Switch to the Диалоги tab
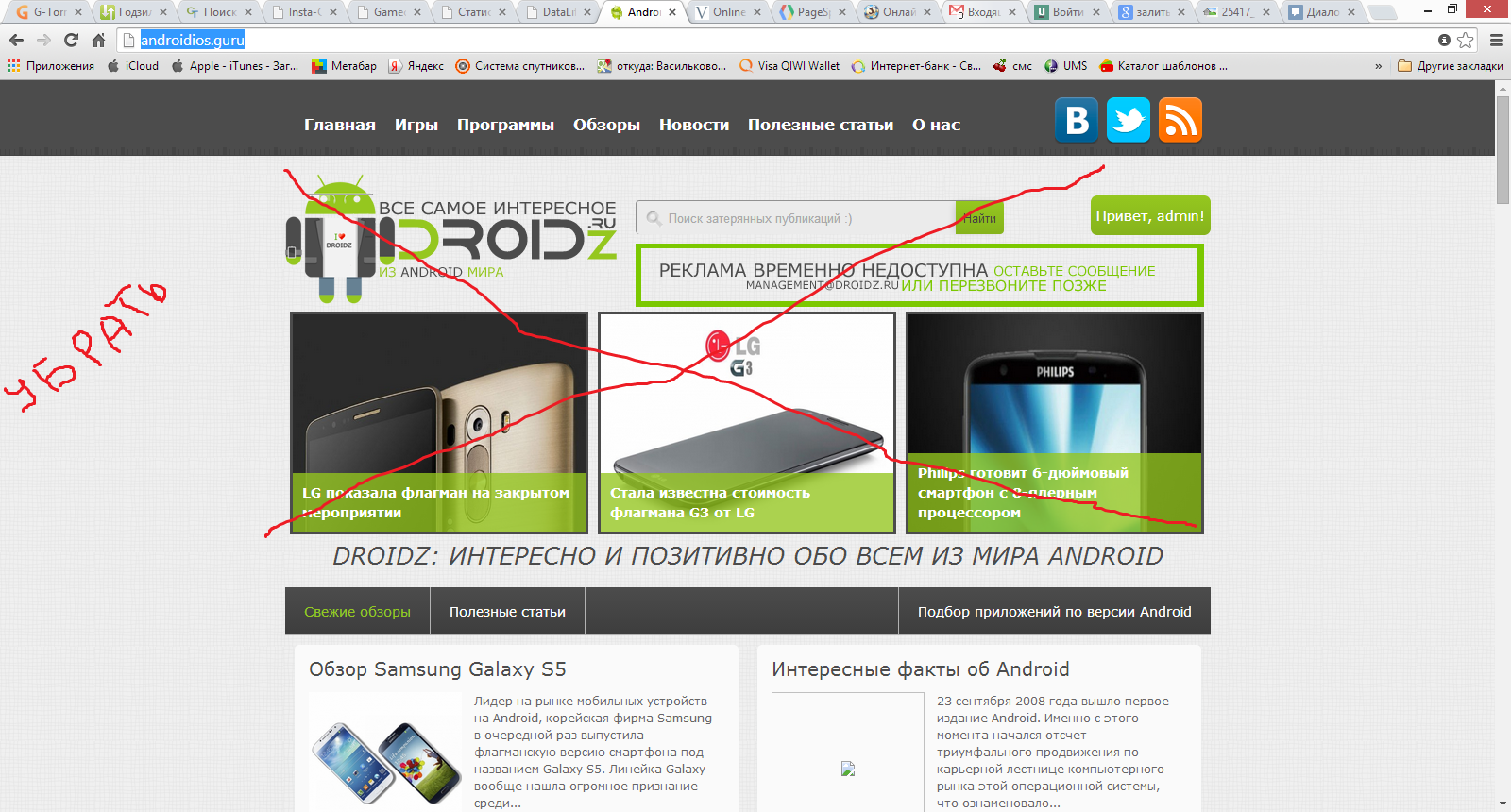This screenshot has height=812, width=1511. click(1323, 12)
